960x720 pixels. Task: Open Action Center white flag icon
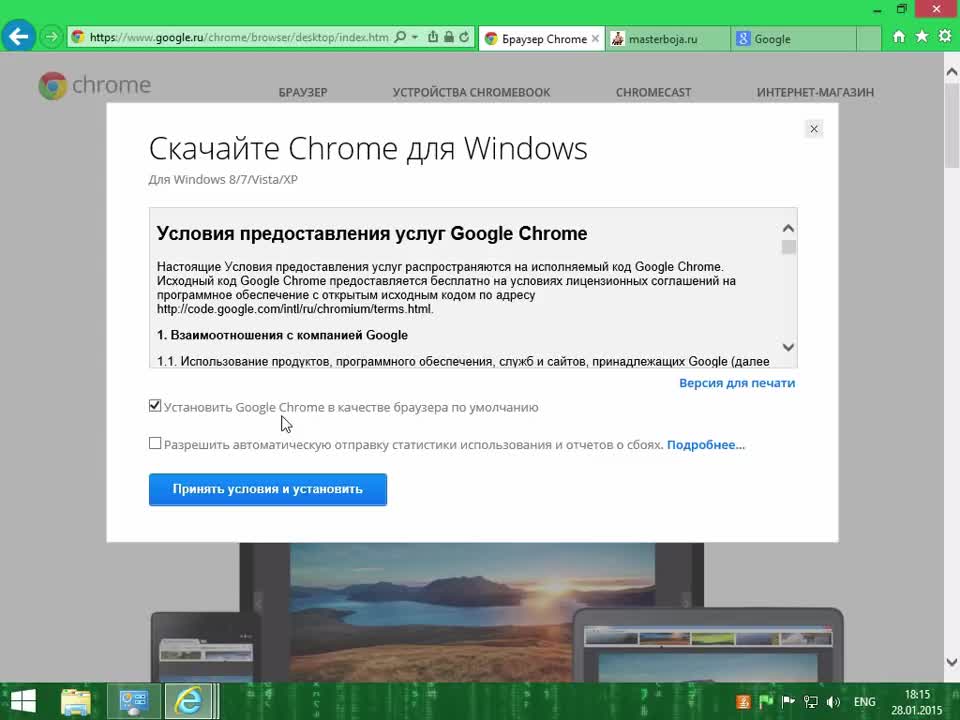tap(788, 702)
